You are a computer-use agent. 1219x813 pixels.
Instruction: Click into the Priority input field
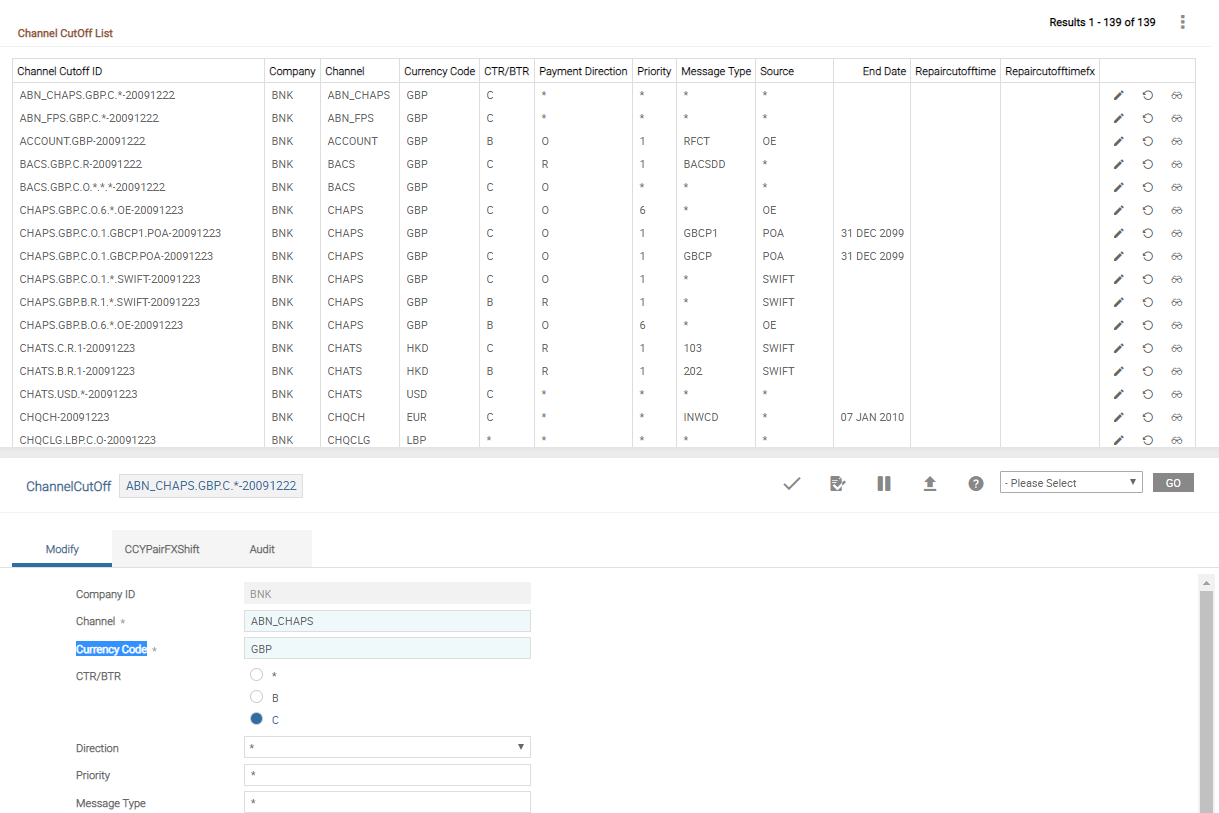[387, 775]
